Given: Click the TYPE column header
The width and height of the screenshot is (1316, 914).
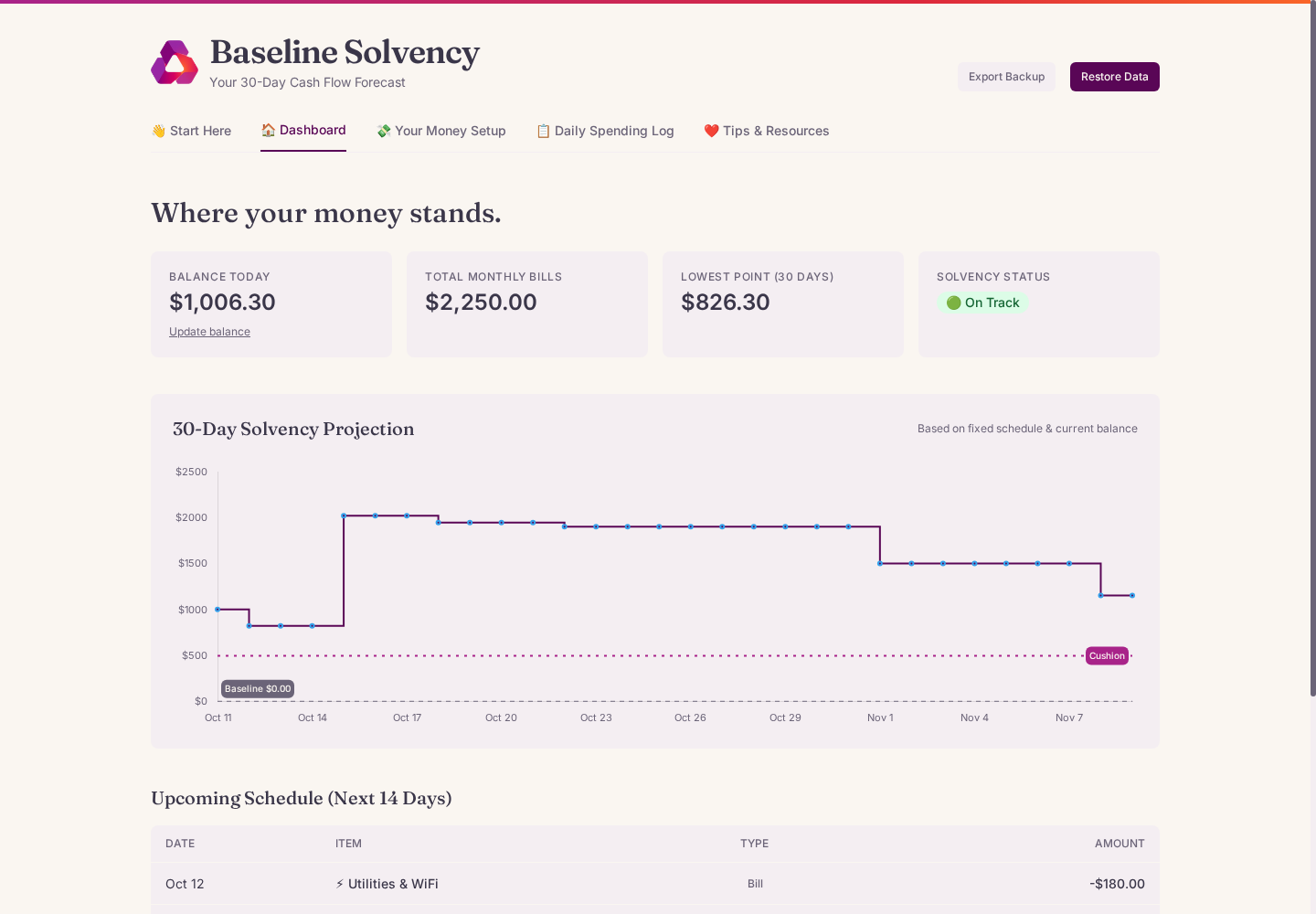Looking at the screenshot, I should 754,844.
